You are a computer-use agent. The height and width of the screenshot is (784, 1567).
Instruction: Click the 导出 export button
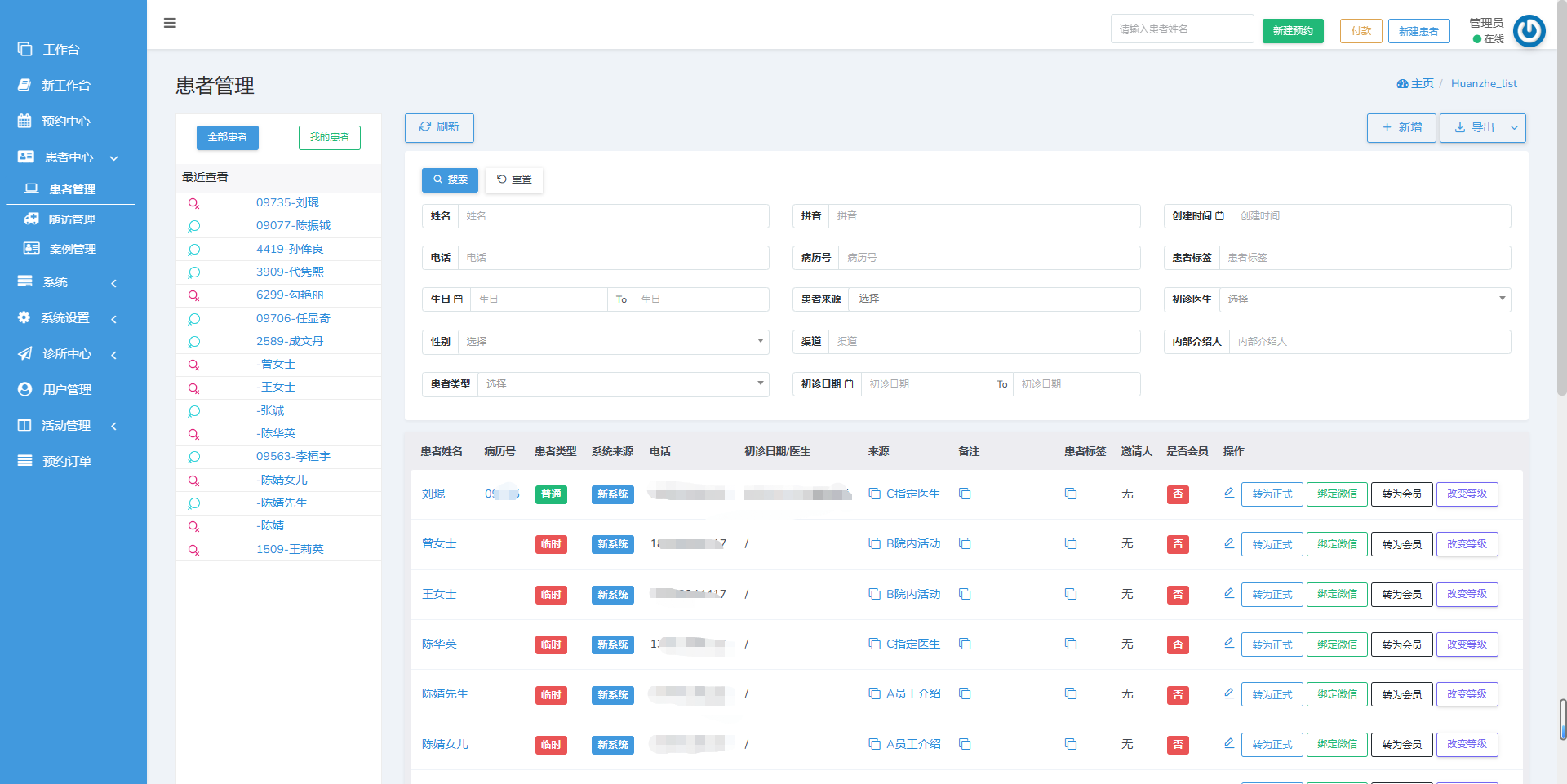coord(1474,128)
